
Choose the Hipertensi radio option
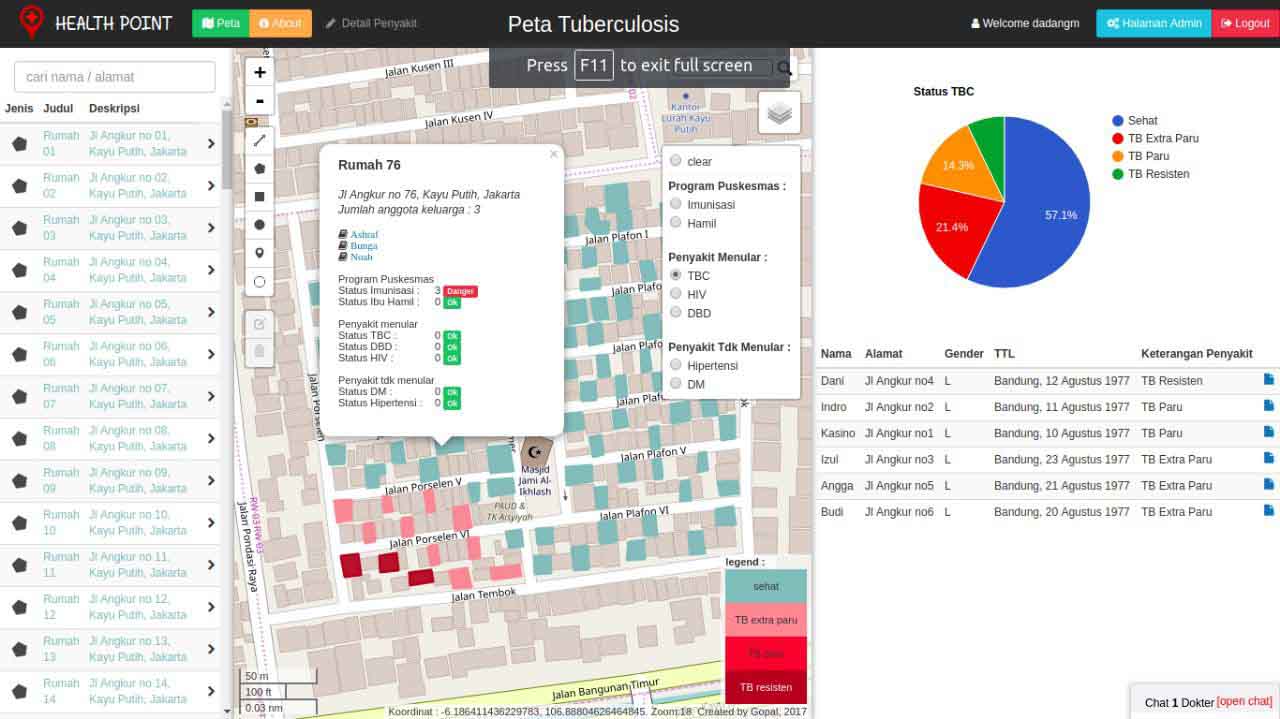click(x=676, y=366)
